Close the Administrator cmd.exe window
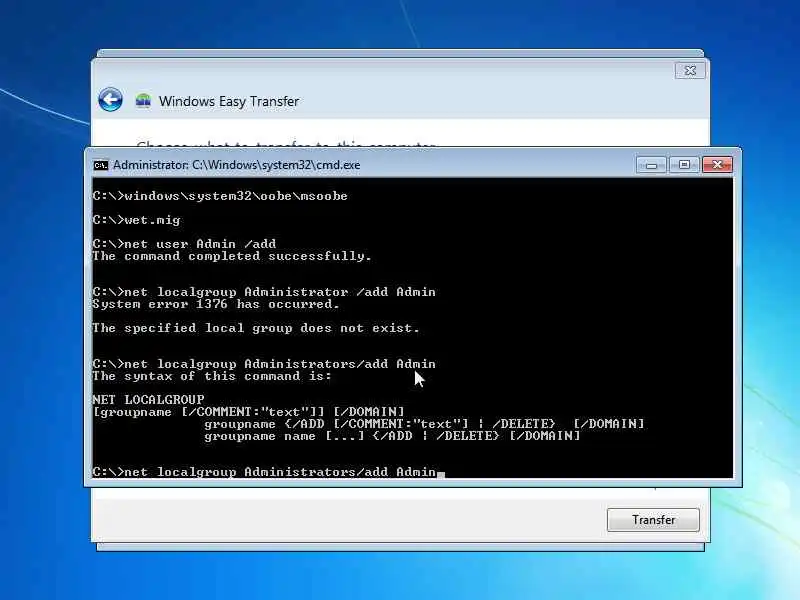Image resolution: width=800 pixels, height=600 pixels. coord(717,165)
